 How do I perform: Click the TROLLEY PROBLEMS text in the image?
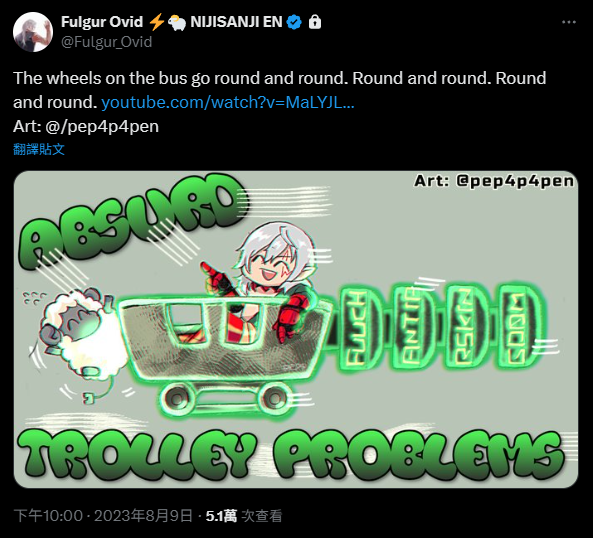(292, 454)
